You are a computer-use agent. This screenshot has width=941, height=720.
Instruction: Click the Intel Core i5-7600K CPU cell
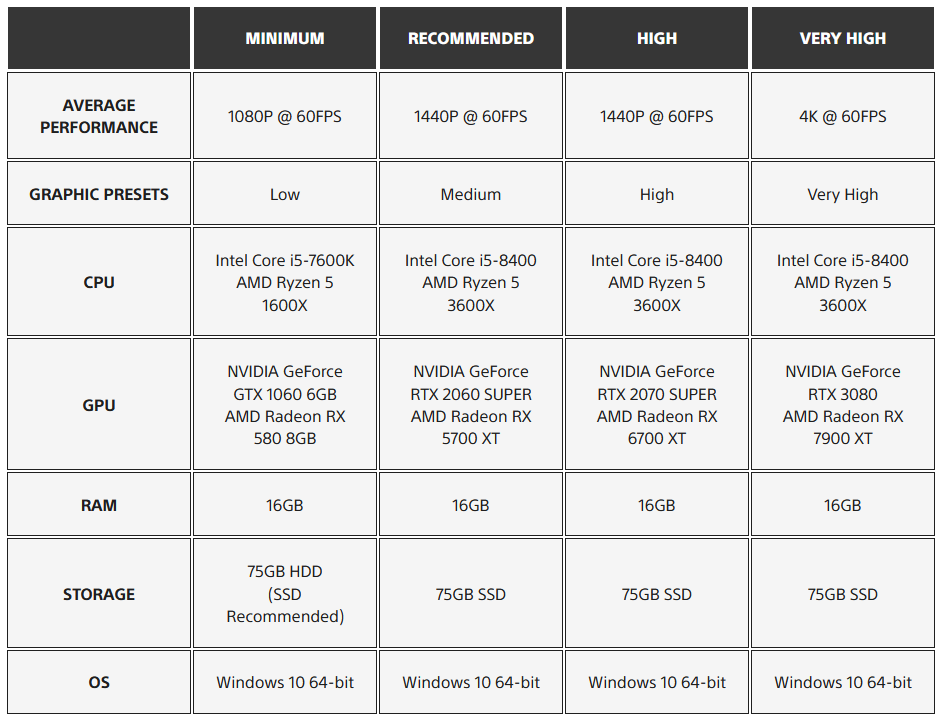point(285,282)
